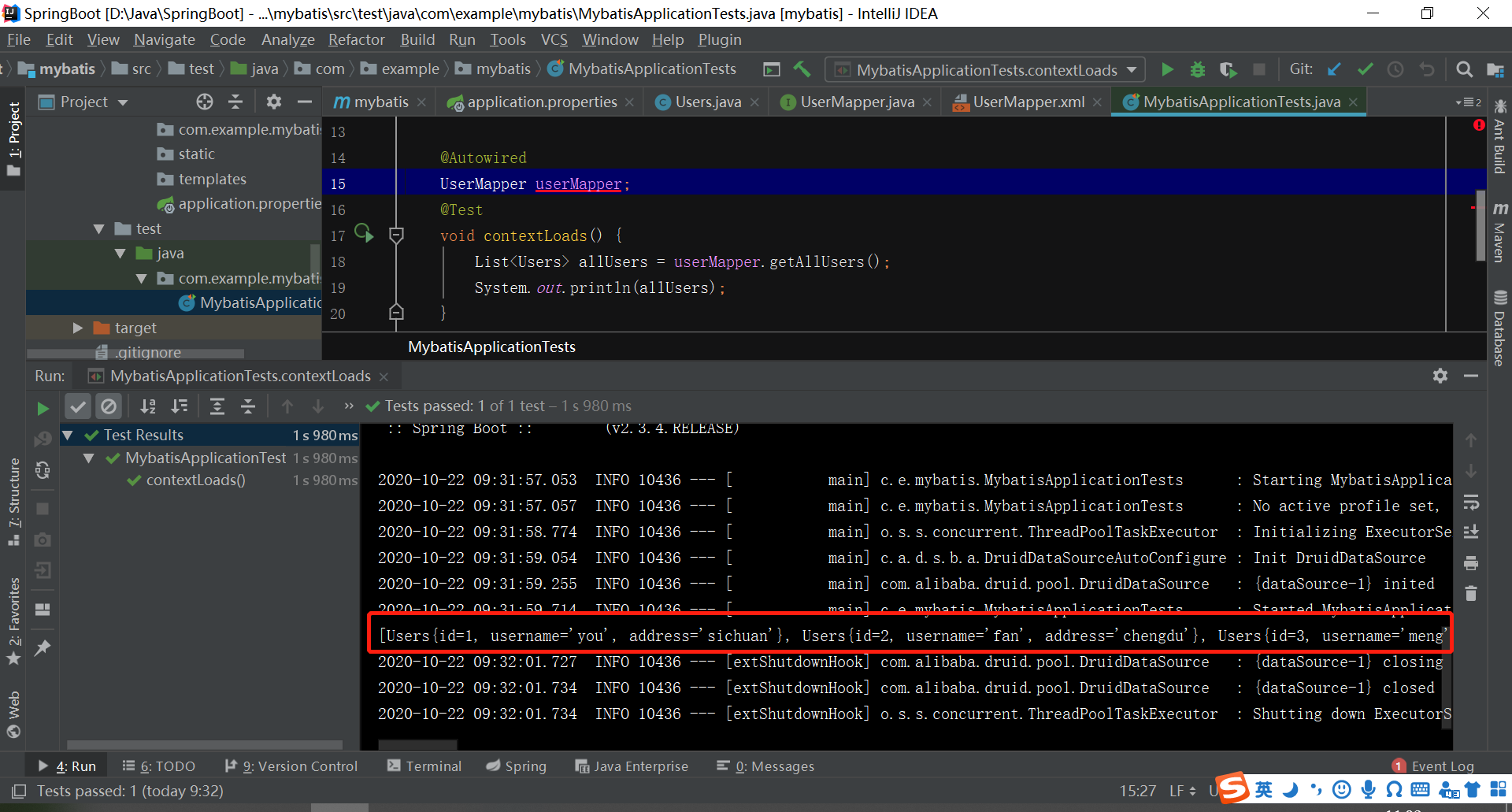The width and height of the screenshot is (1512, 812).
Task: Click the Git Commit checkmark icon
Action: click(x=1365, y=69)
